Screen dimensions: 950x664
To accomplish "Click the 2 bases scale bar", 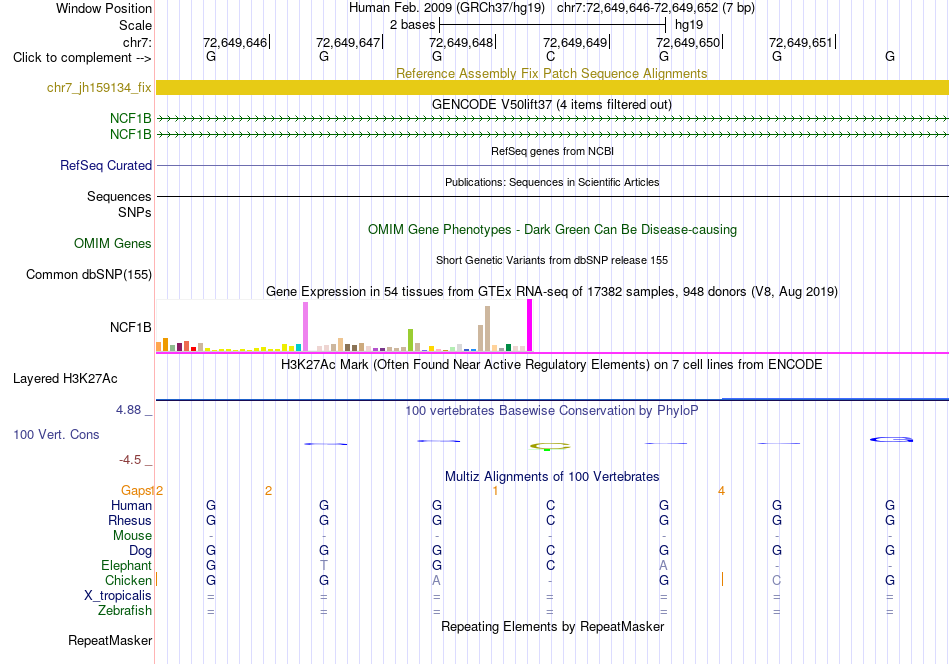I will [552, 25].
